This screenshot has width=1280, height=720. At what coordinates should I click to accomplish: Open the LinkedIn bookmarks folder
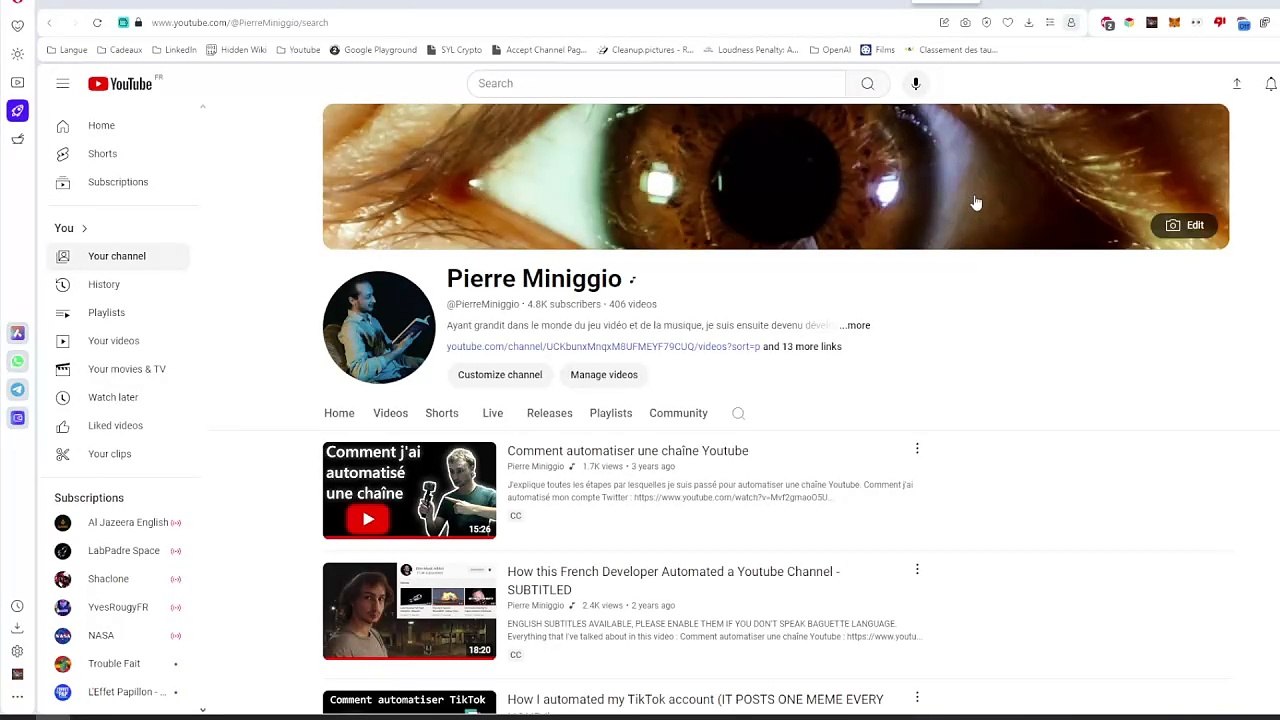point(174,50)
